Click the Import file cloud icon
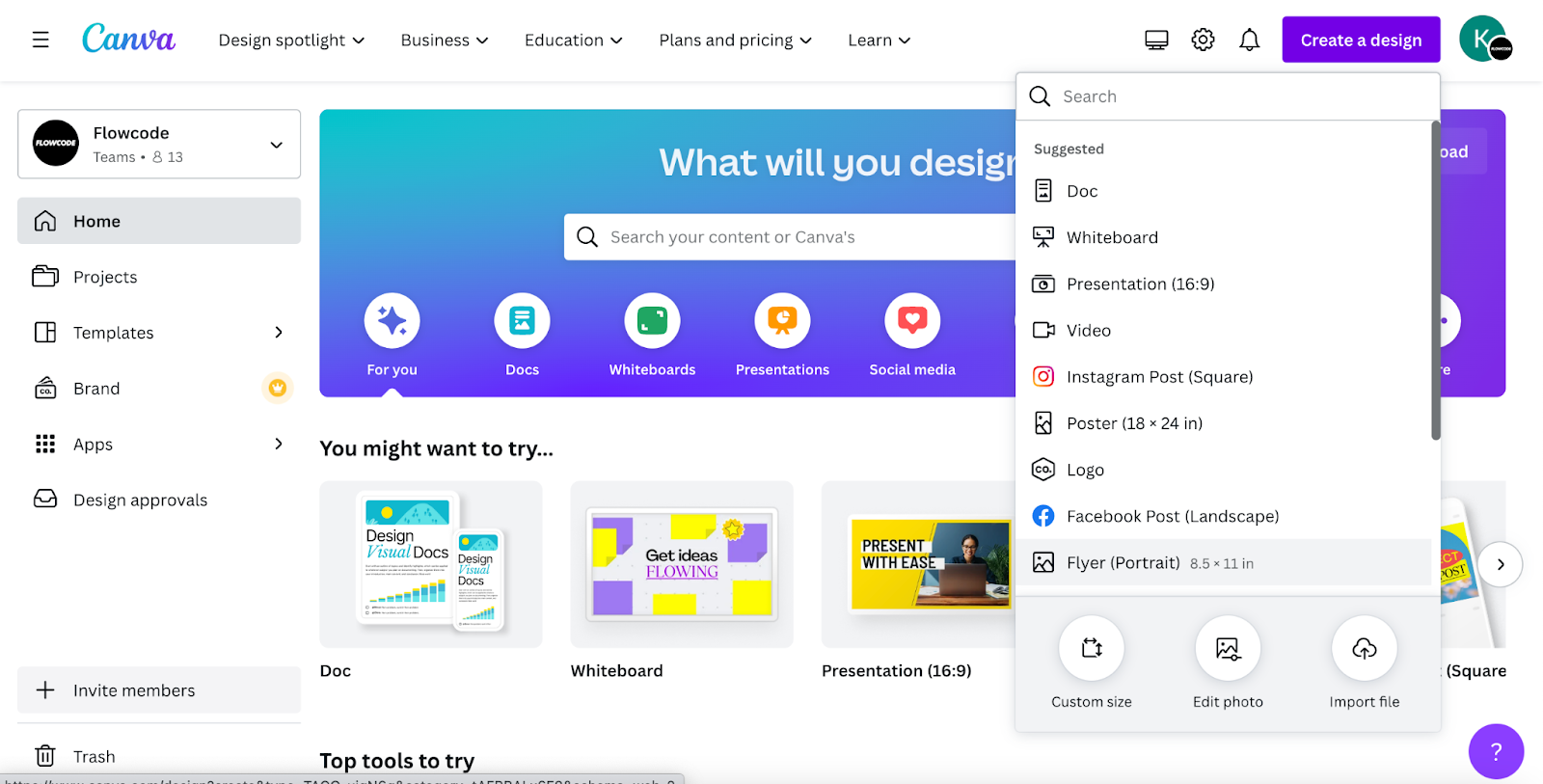 pyautogui.click(x=1364, y=648)
